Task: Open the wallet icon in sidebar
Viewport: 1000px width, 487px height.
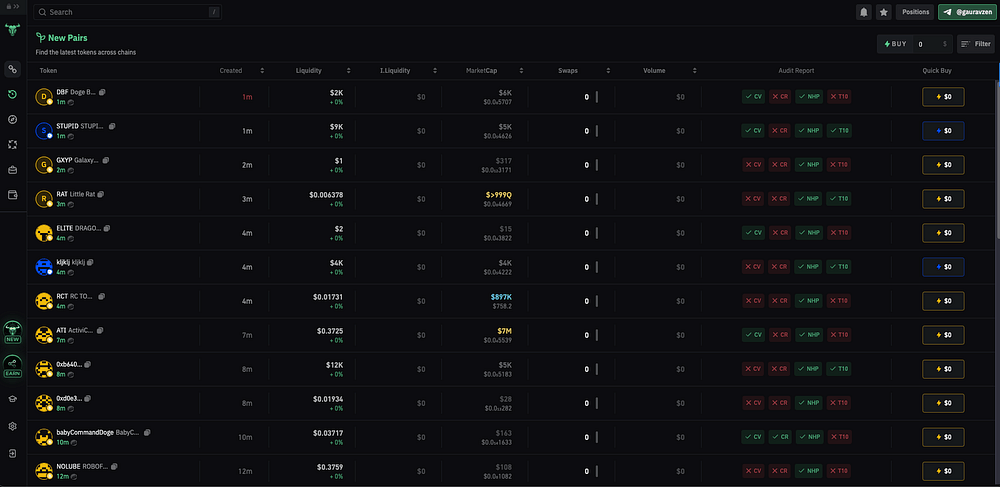Action: pyautogui.click(x=12, y=194)
